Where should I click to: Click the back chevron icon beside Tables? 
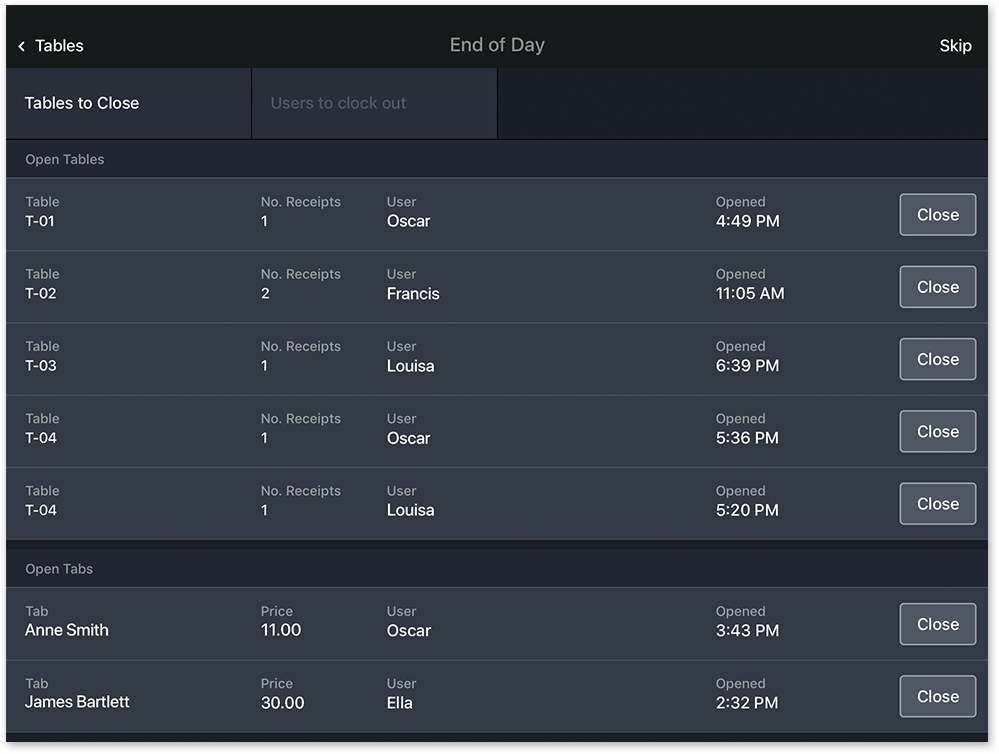pyautogui.click(x=21, y=46)
